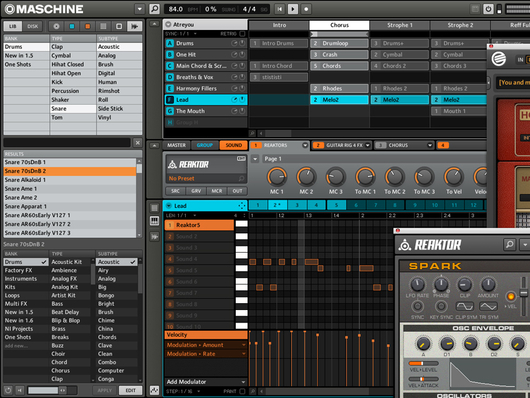Select the LIB browser tab

click(x=13, y=26)
